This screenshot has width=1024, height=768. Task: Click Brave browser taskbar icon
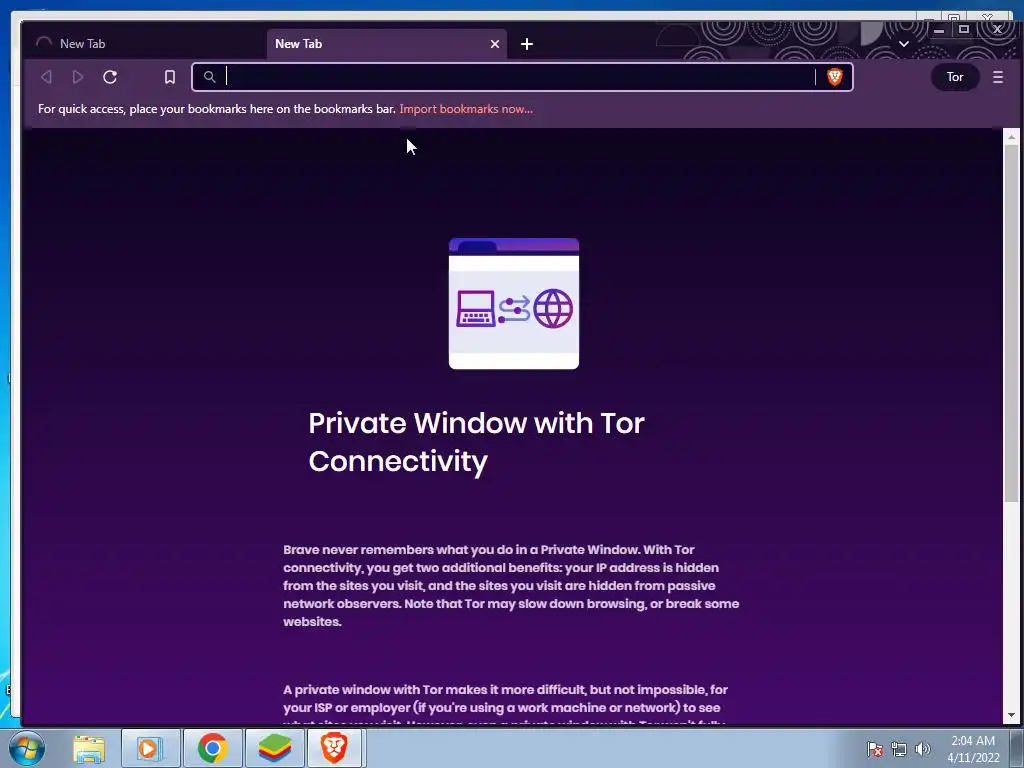(x=334, y=749)
